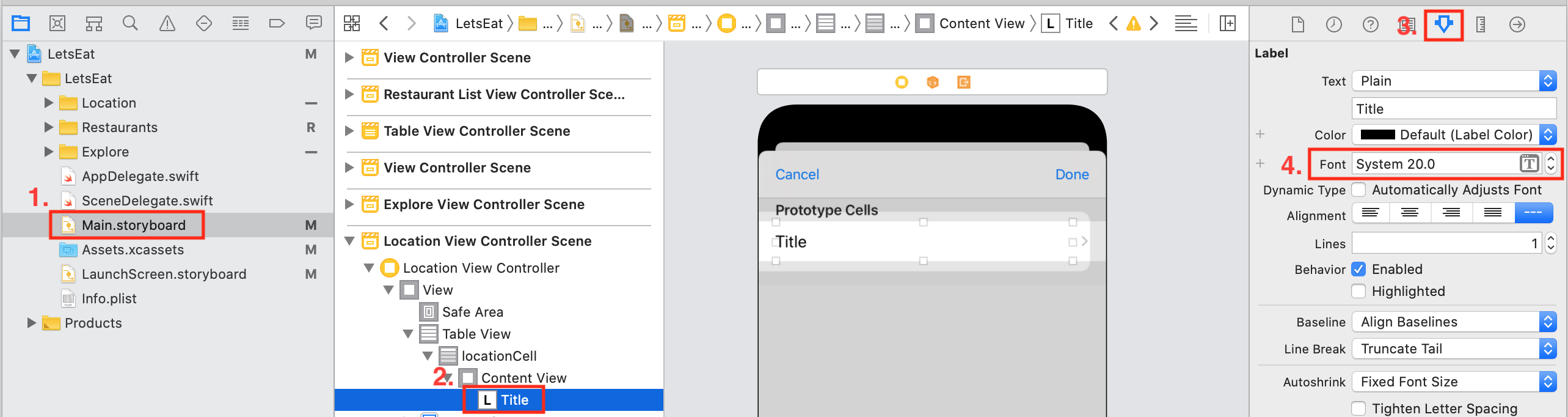Open the Line Break Truncate Tail dropdown

click(x=1454, y=349)
